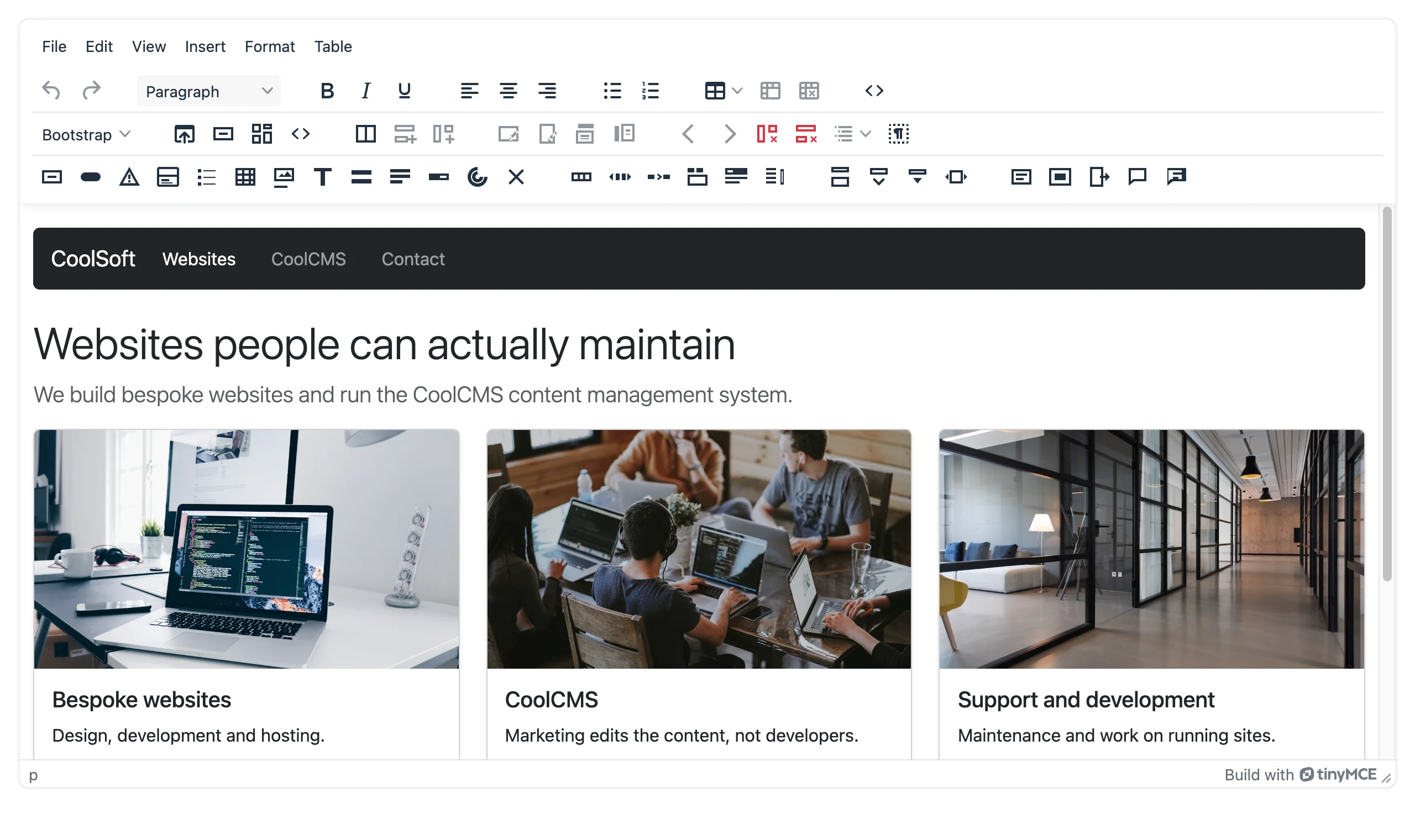Expand the Bootstrap dropdown
Screen dimensions: 1415x840
click(86, 135)
